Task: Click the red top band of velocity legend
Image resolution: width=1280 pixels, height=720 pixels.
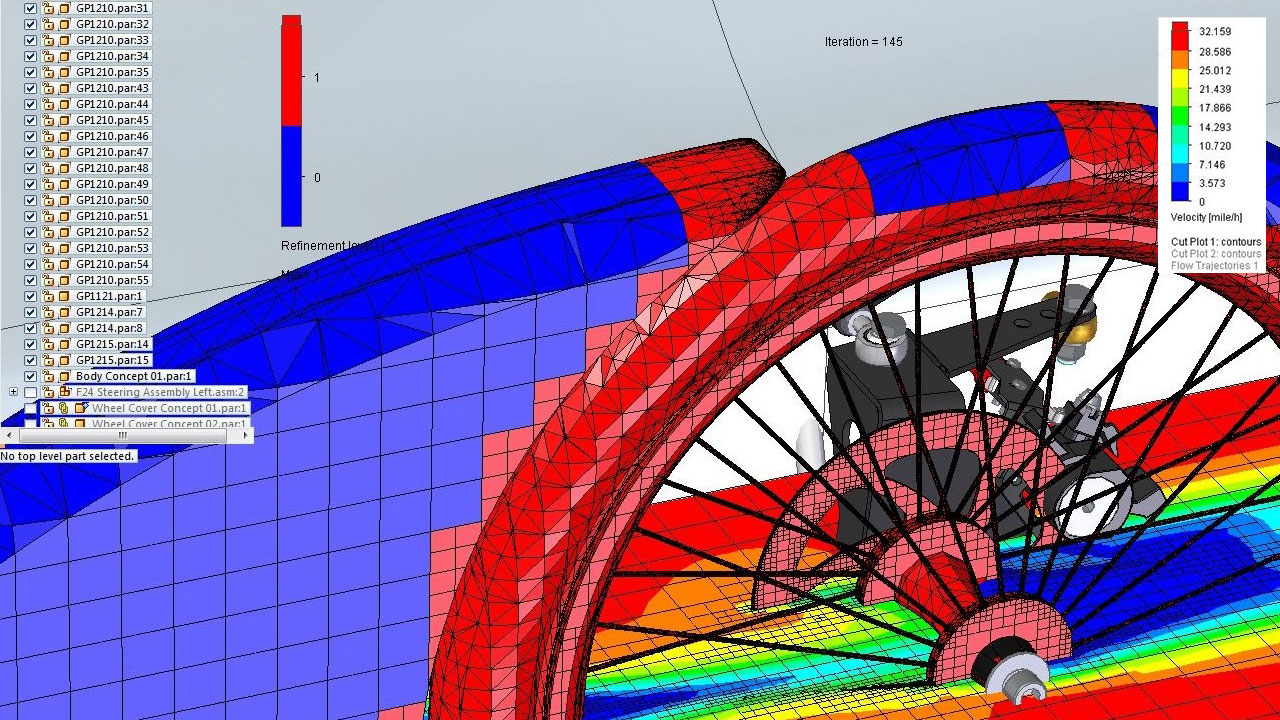Action: (x=1179, y=36)
